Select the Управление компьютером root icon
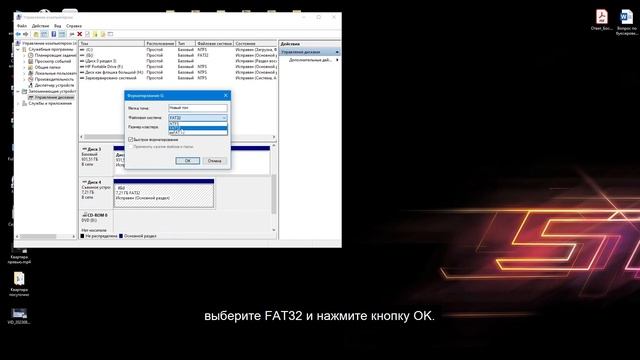 pyautogui.click(x=18, y=43)
